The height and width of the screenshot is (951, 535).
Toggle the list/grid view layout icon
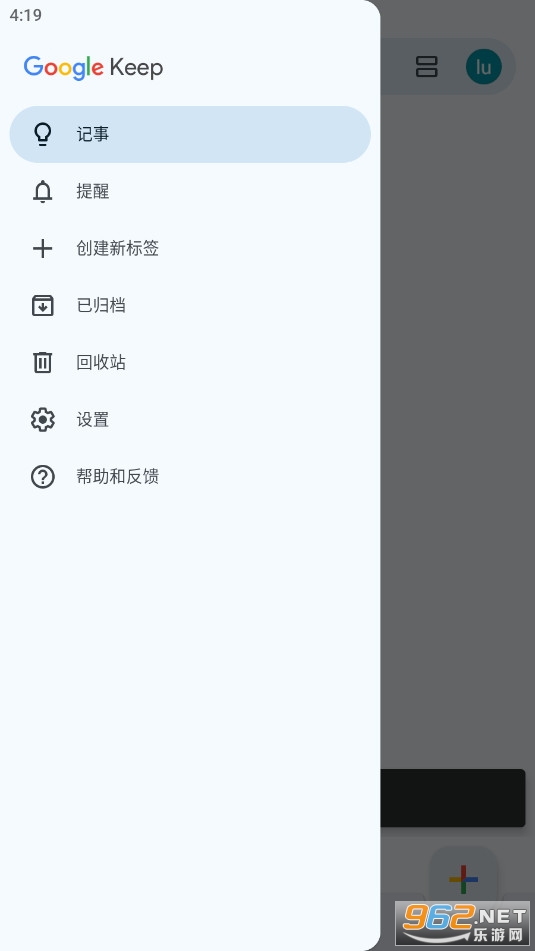[x=427, y=67]
